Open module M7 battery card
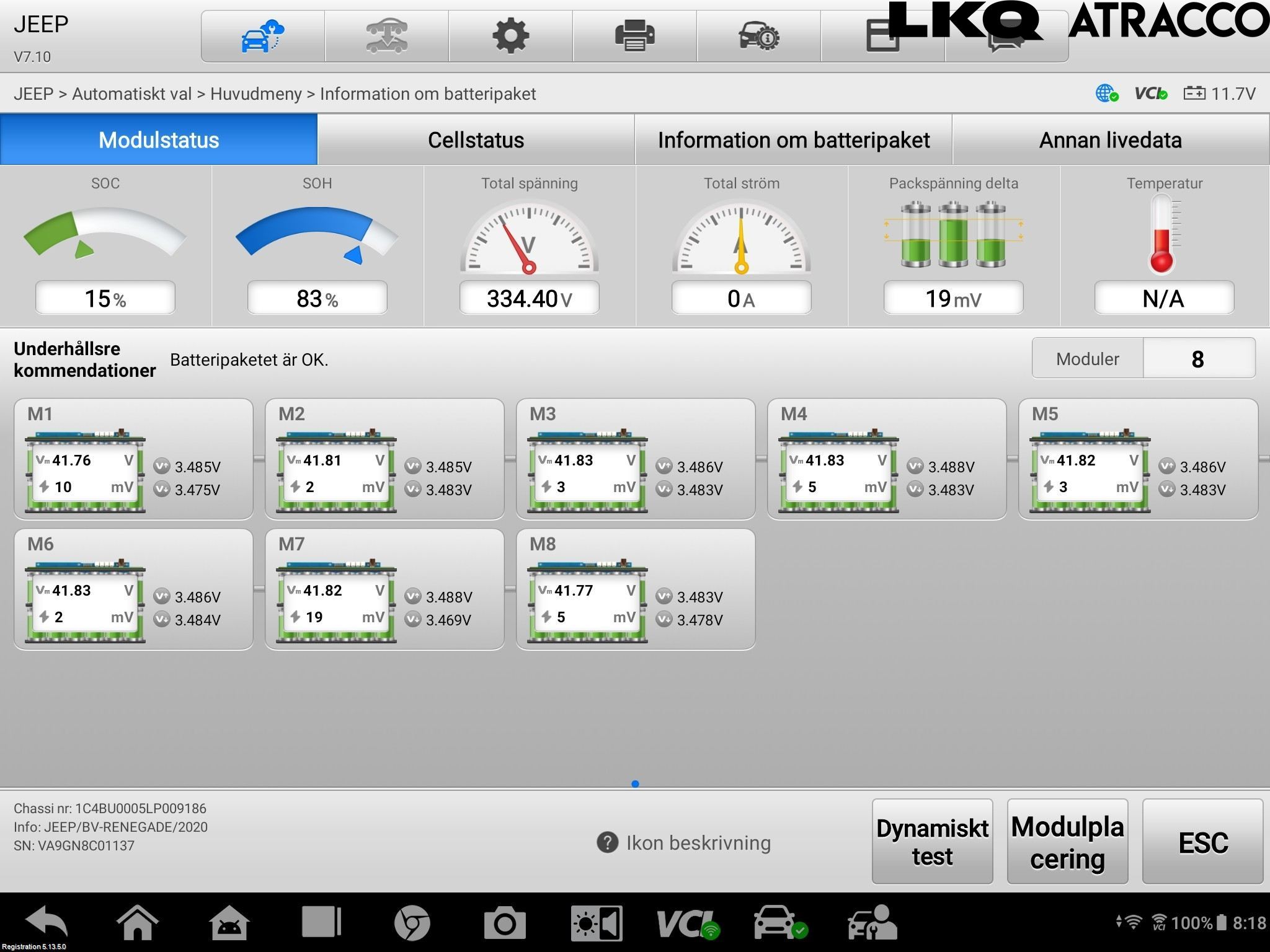The image size is (1270, 952). [x=384, y=589]
